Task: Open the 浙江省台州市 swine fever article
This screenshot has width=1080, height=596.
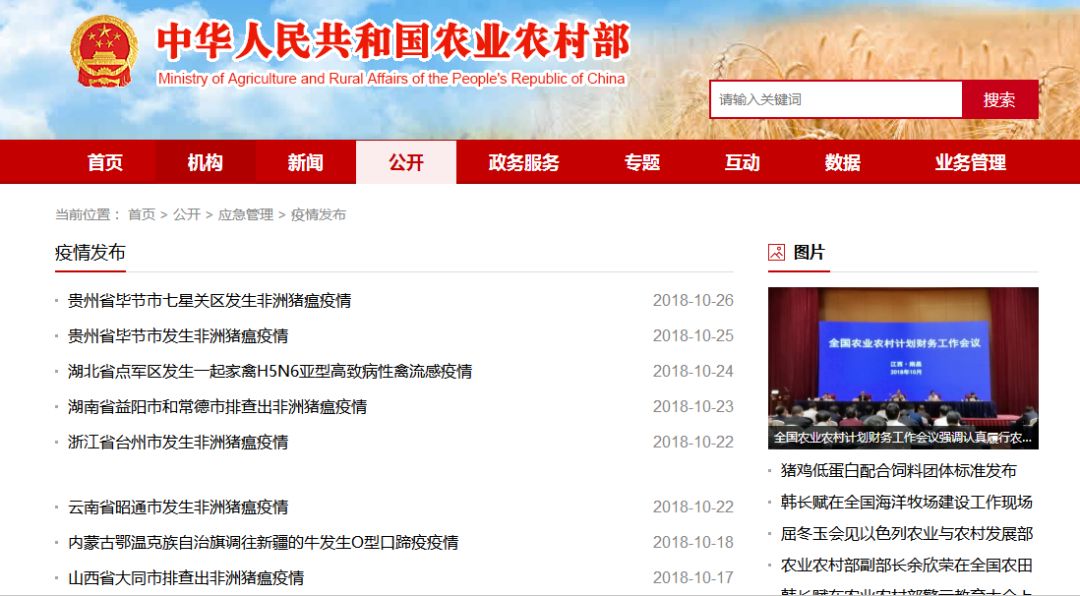Action: 178,442
